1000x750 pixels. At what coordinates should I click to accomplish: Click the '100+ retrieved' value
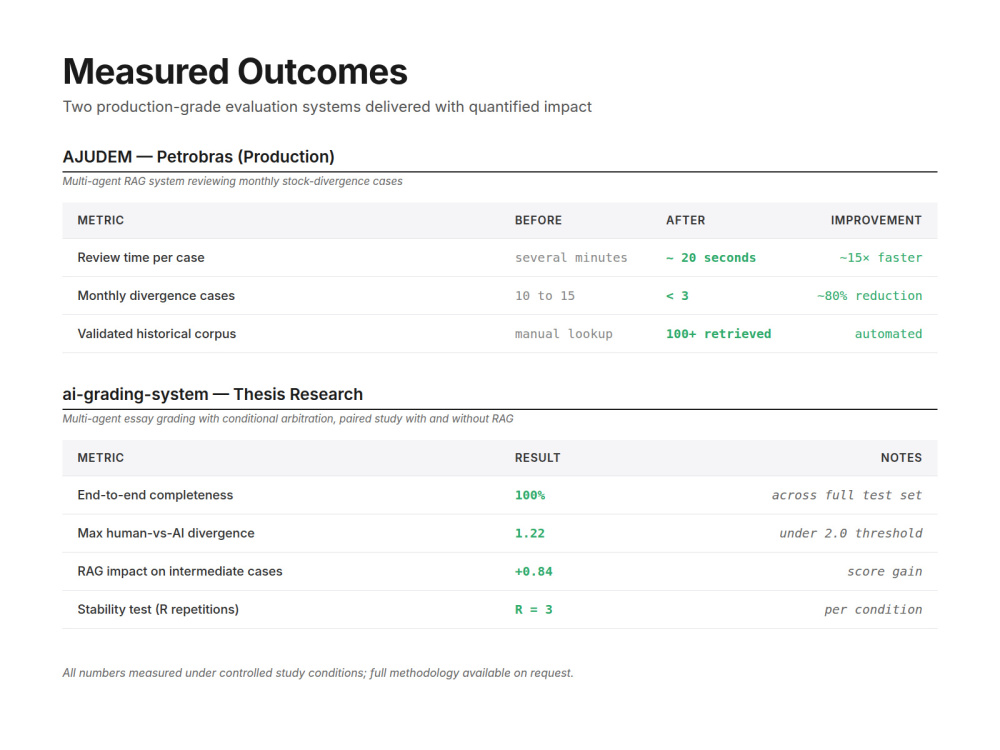click(x=718, y=334)
